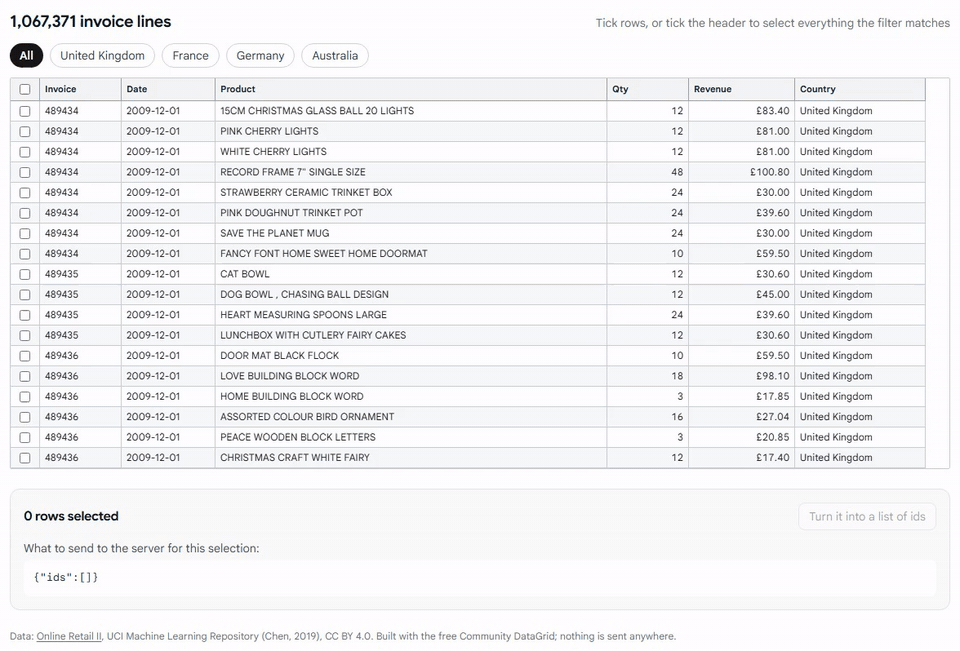This screenshot has width=960, height=651.
Task: Click revenue £98.10 cell
Action: pyautogui.click(x=741, y=376)
